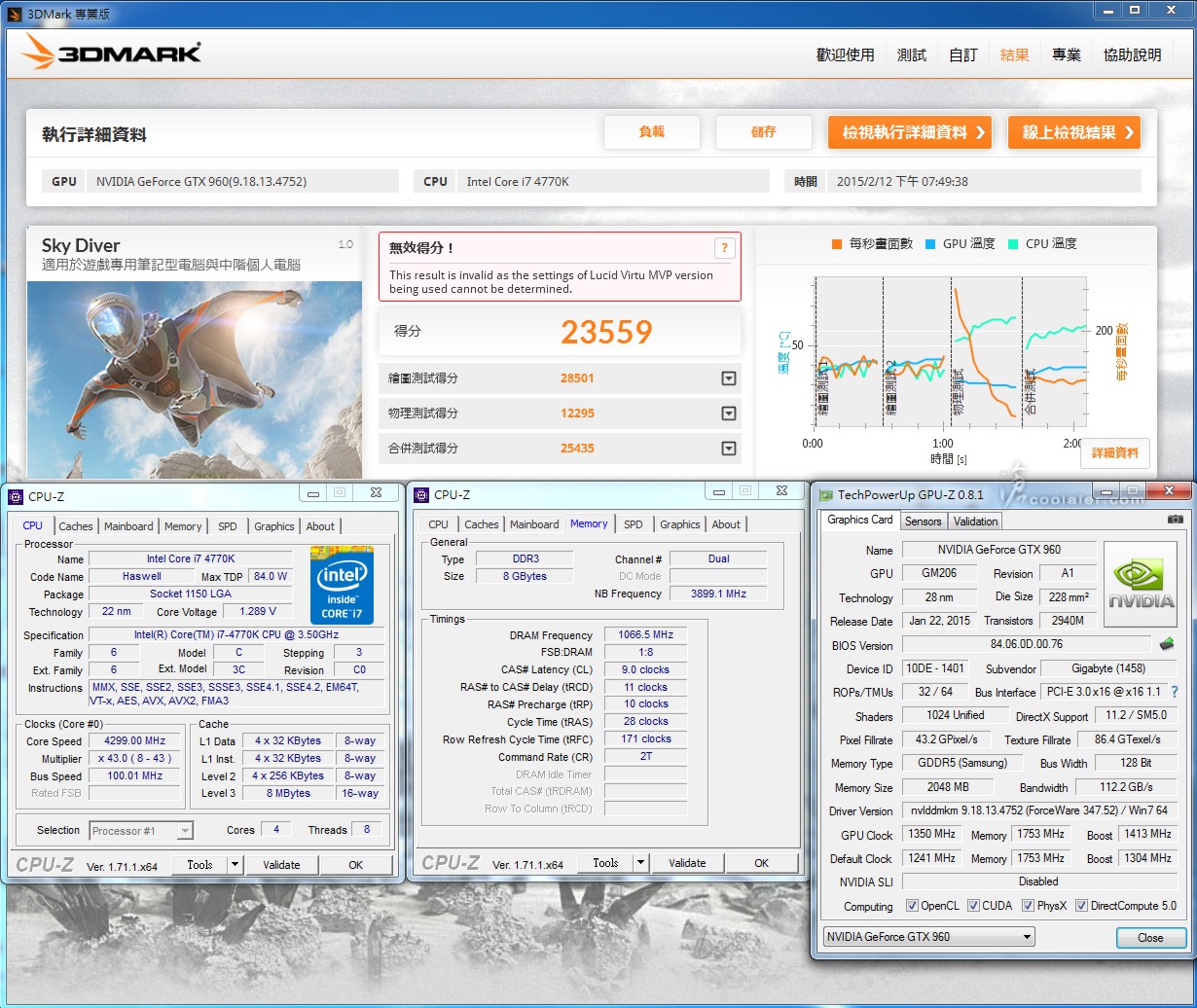Switch to Sensors tab in GPU-Z
The width and height of the screenshot is (1197, 1008).
[x=924, y=522]
